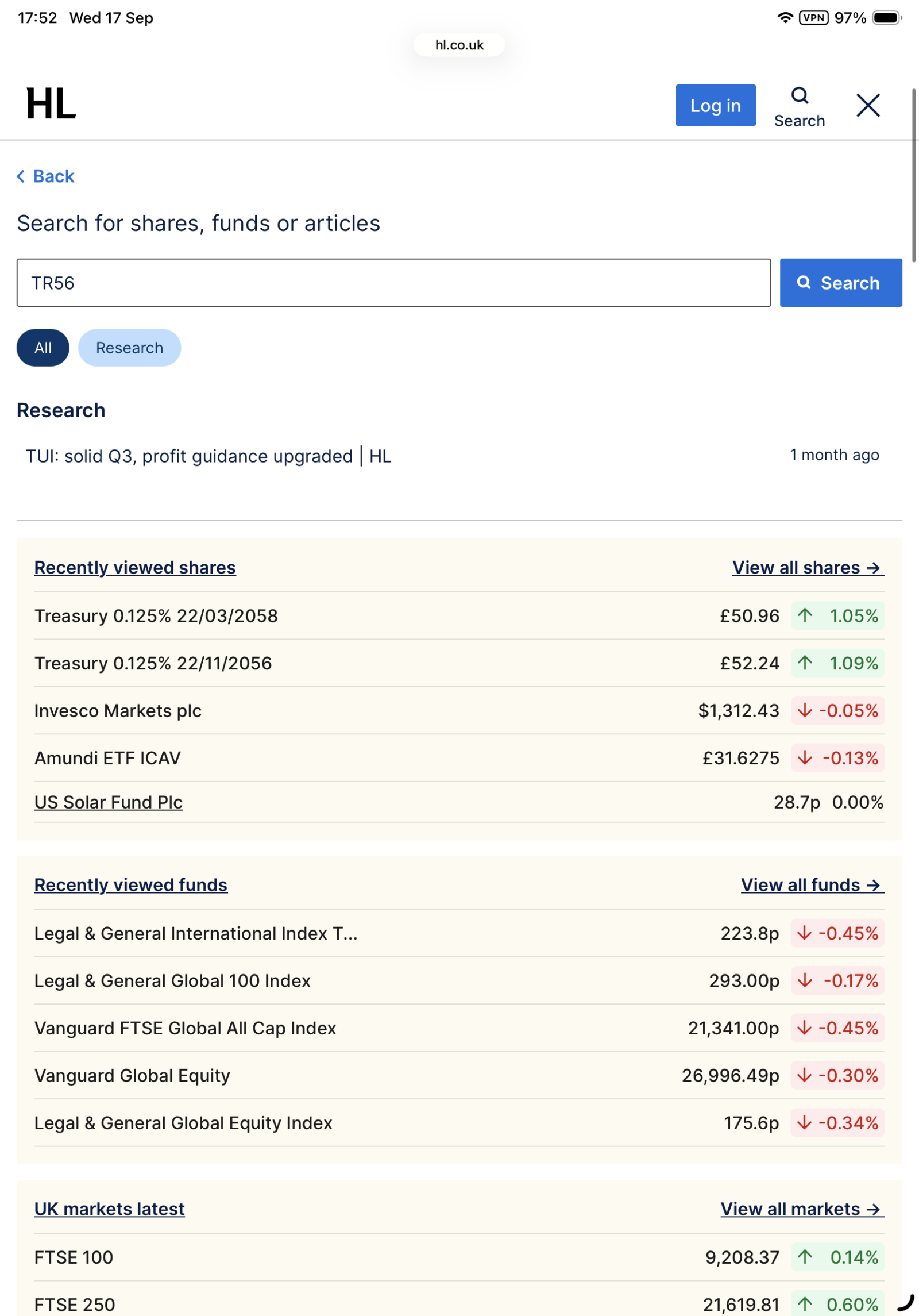This screenshot has height=1316, width=919.
Task: Open Treasury 0.125% 22/03/2058 entry
Action: [156, 616]
